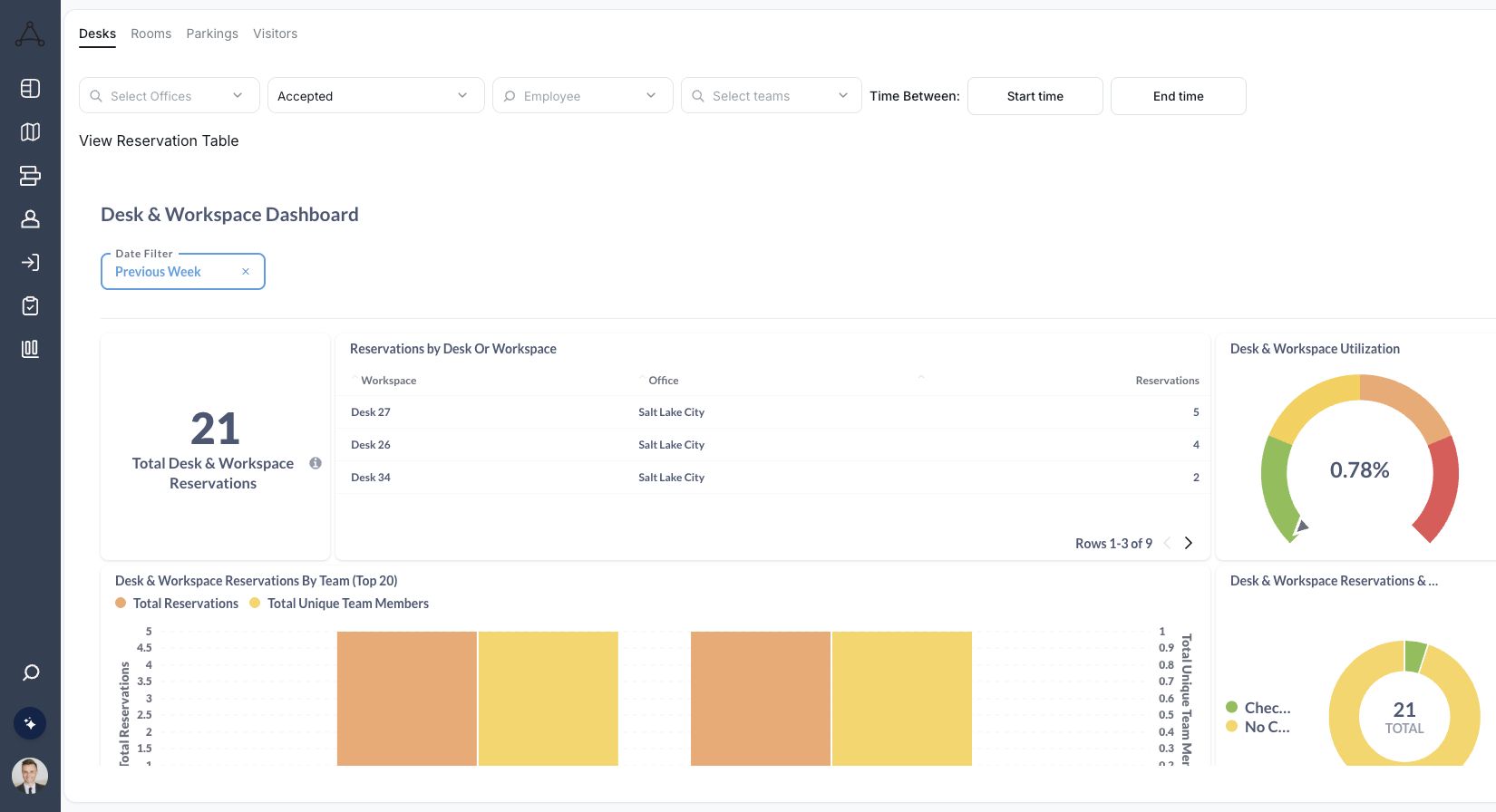Select the Desk 34 row
Image resolution: width=1496 pixels, height=812 pixels.
pos(774,478)
